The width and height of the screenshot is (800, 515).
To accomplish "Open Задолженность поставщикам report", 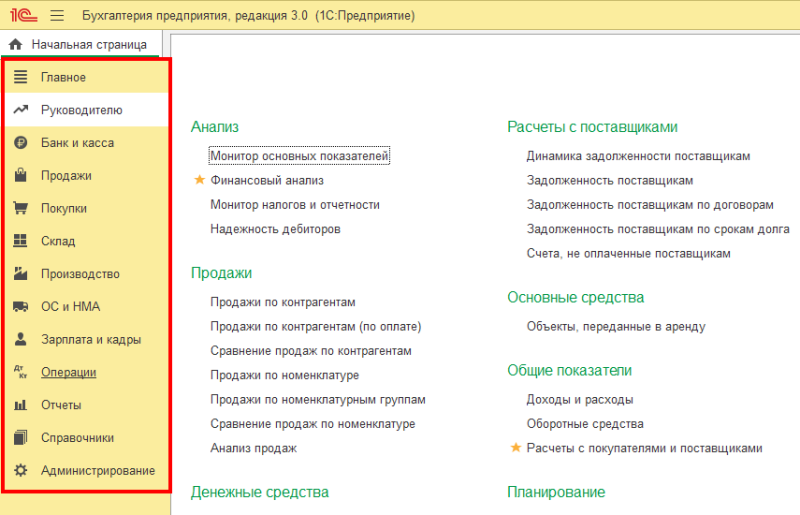I will (x=609, y=180).
